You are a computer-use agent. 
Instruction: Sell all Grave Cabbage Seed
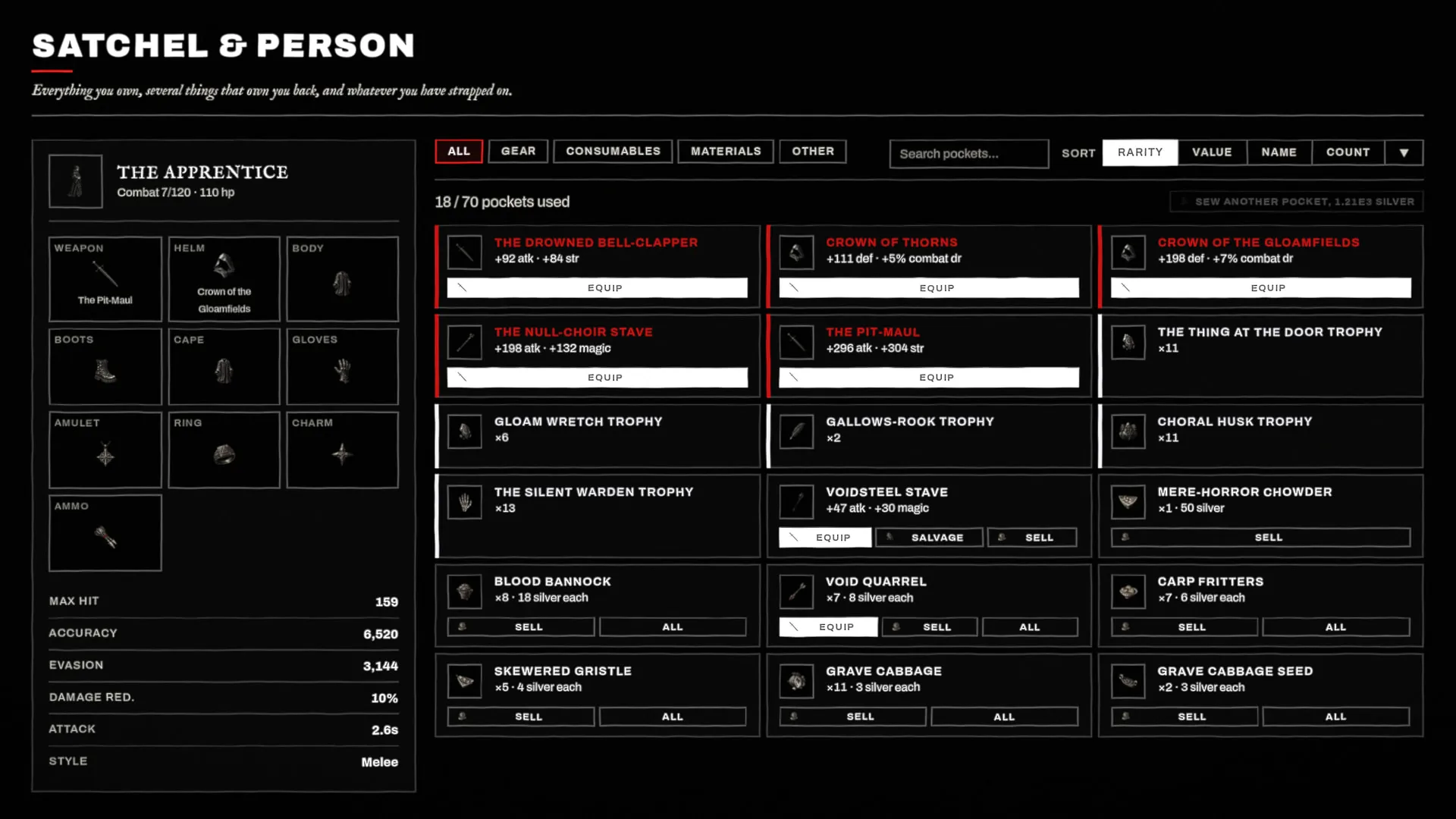[x=1335, y=717]
